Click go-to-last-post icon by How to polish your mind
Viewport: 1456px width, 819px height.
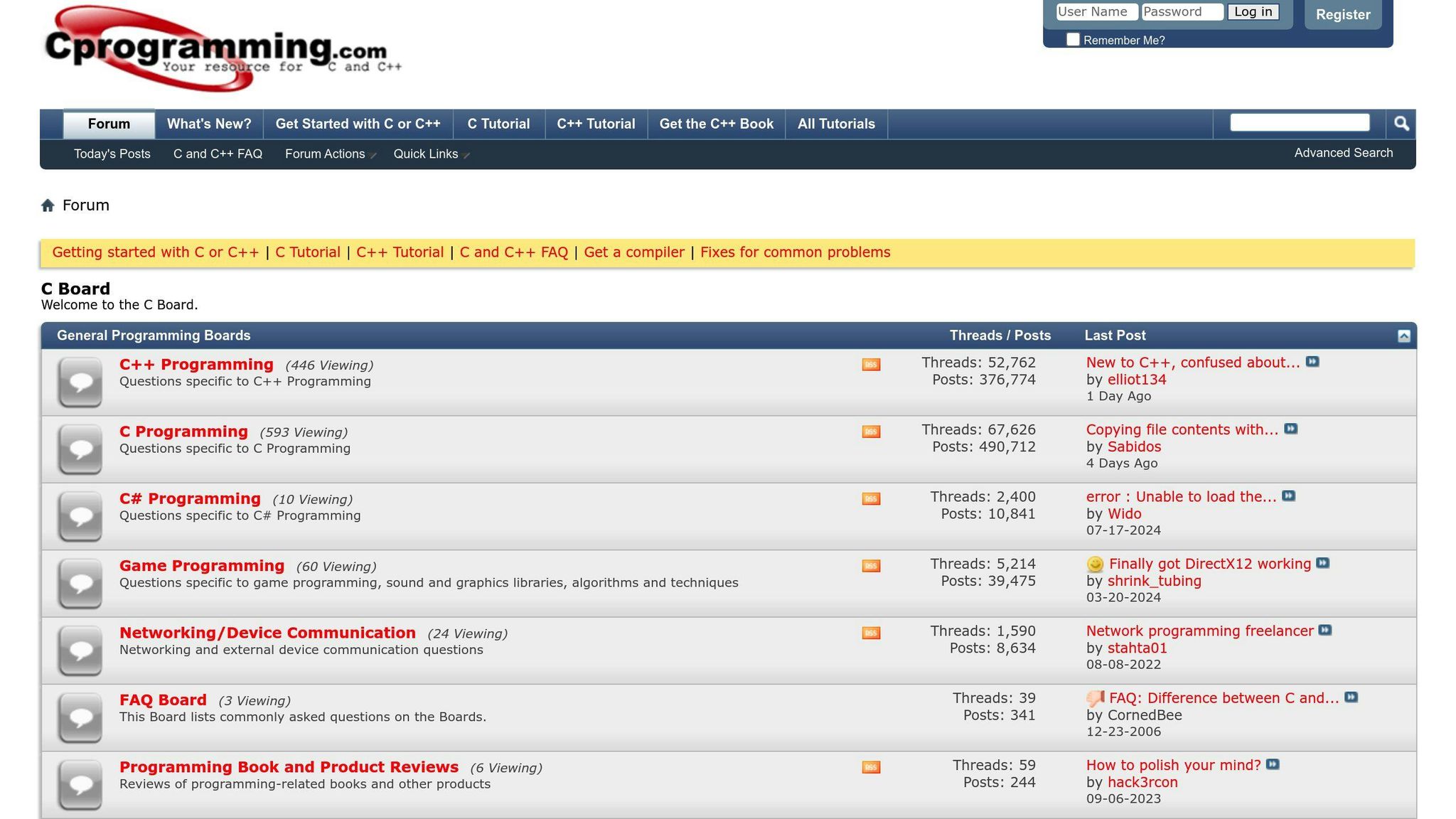1273,764
